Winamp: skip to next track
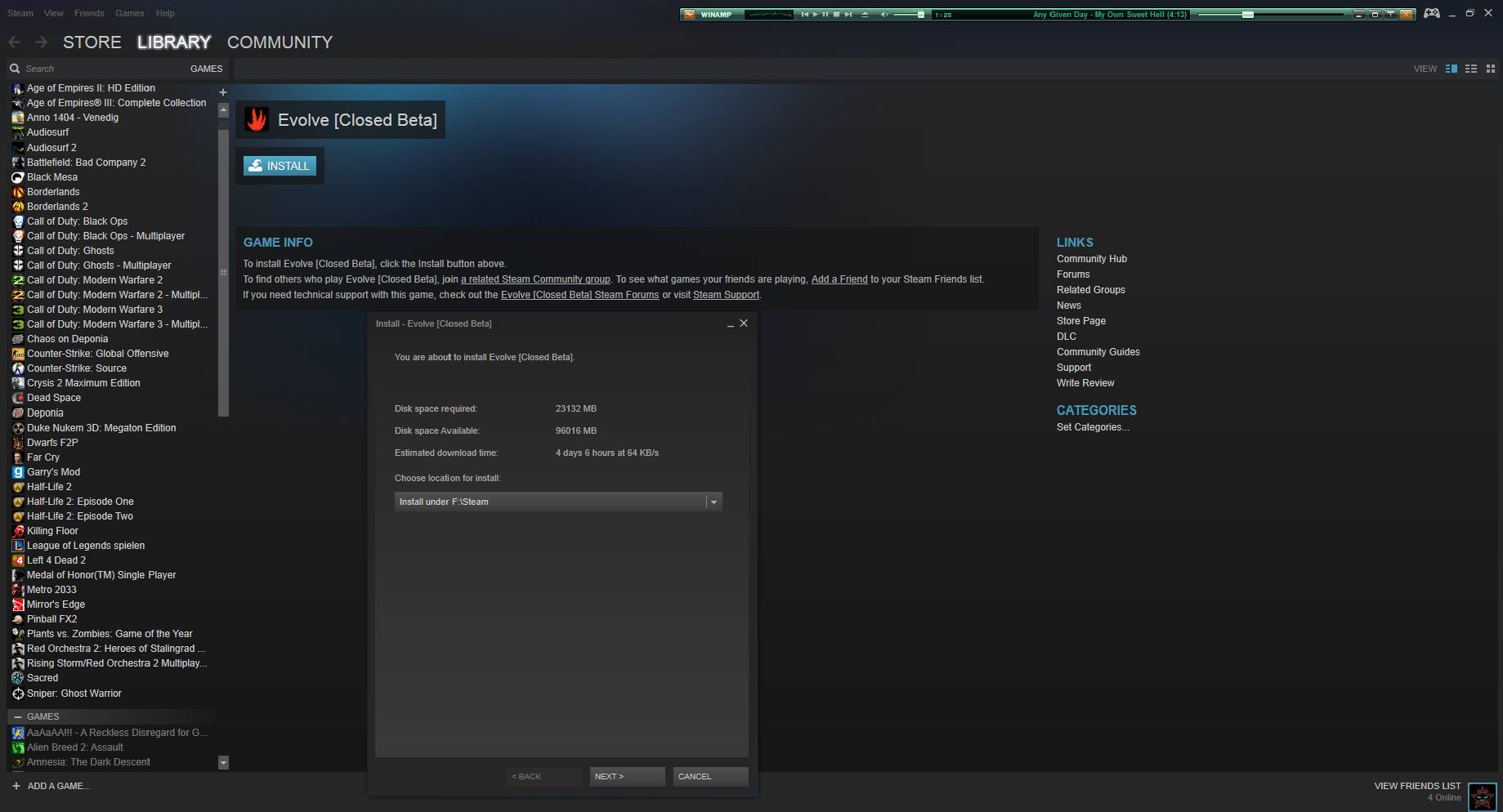This screenshot has width=1503, height=812. (x=848, y=15)
